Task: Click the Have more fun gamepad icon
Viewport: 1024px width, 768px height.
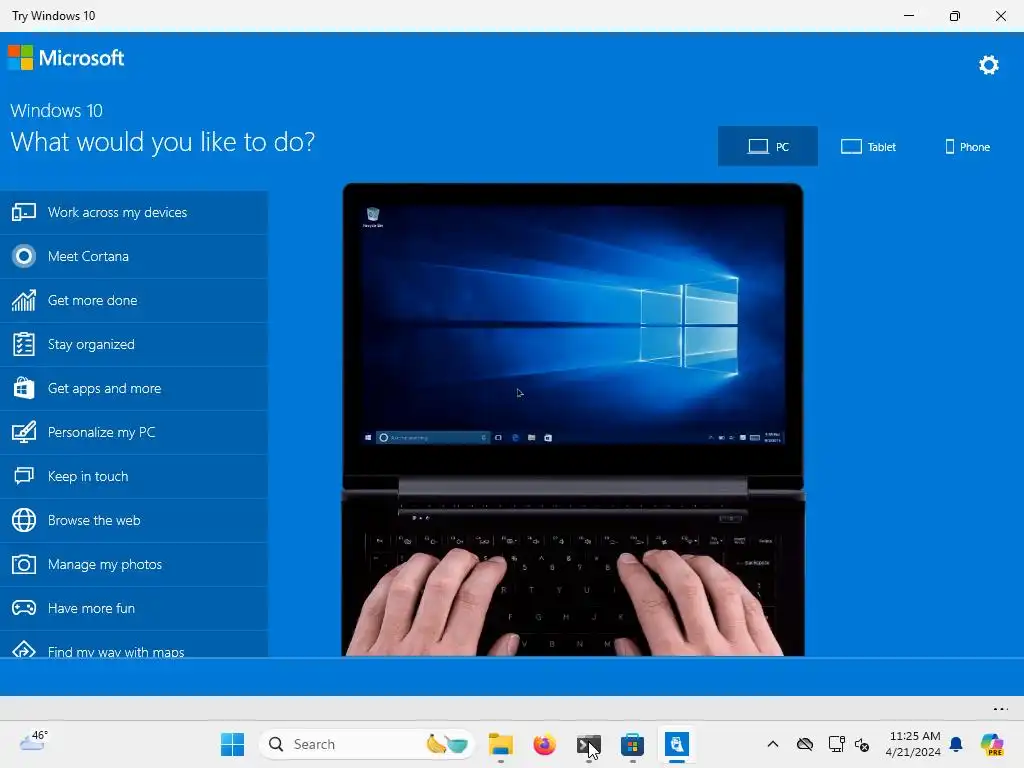Action: (24, 608)
